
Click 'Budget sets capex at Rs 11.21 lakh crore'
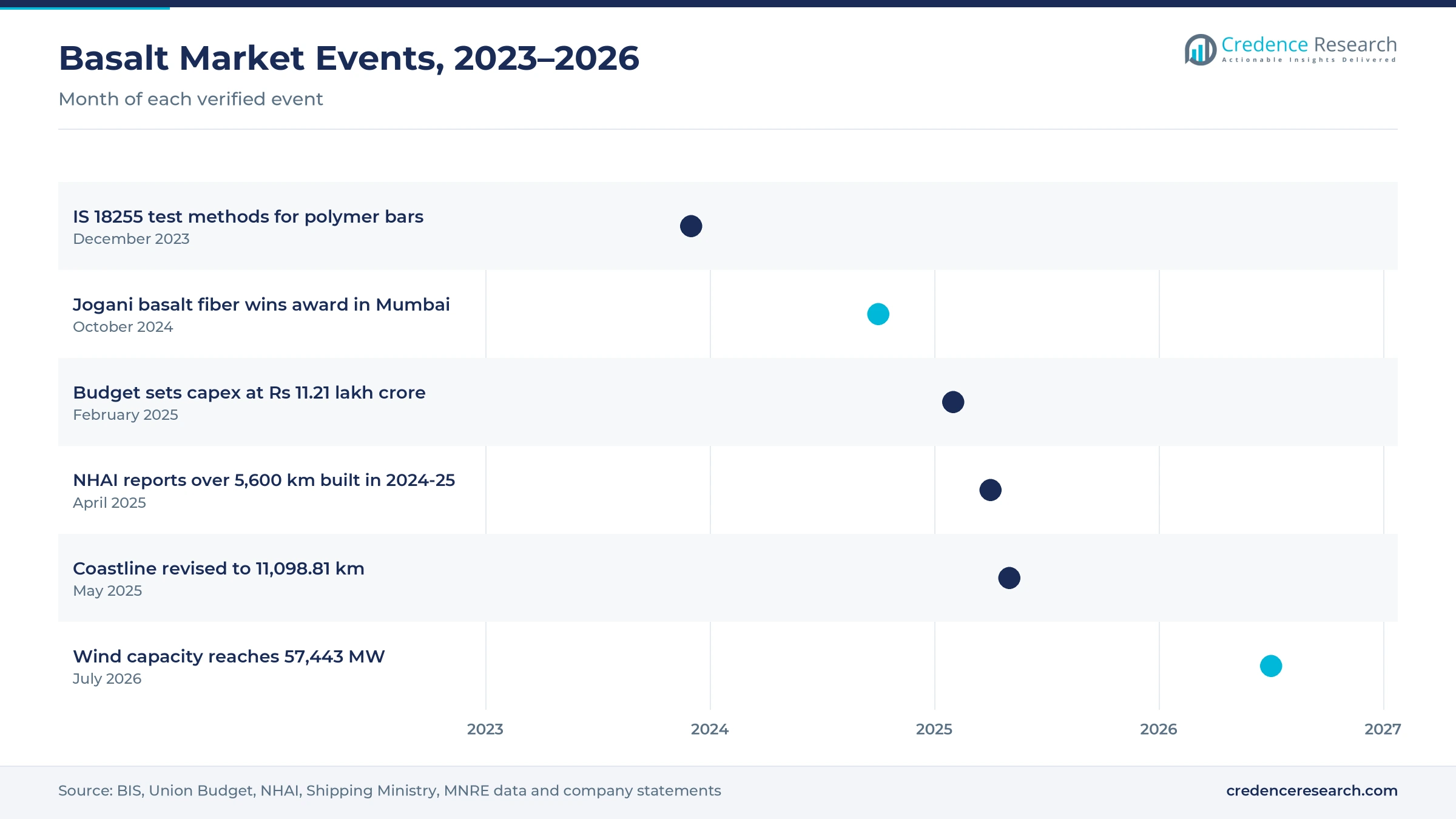click(x=249, y=393)
